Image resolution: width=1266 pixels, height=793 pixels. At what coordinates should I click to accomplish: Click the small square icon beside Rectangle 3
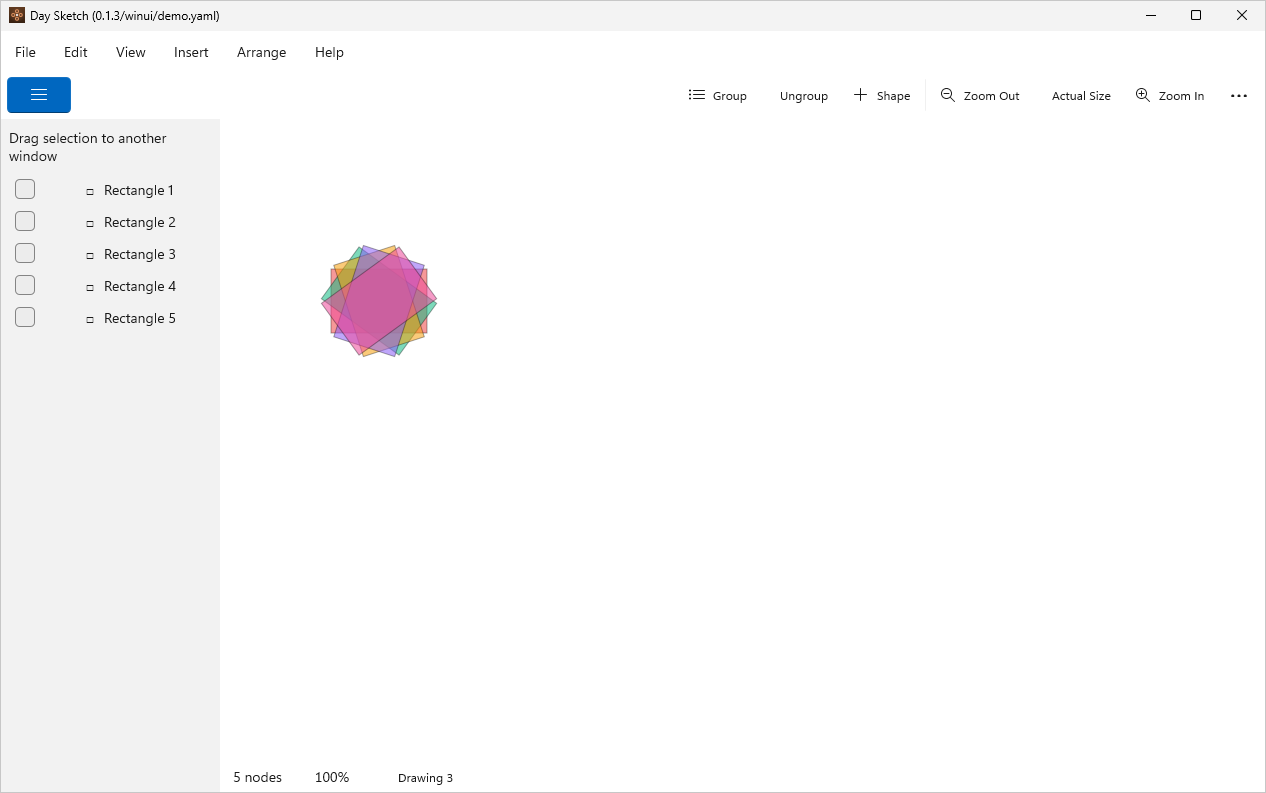pyautogui.click(x=90, y=255)
